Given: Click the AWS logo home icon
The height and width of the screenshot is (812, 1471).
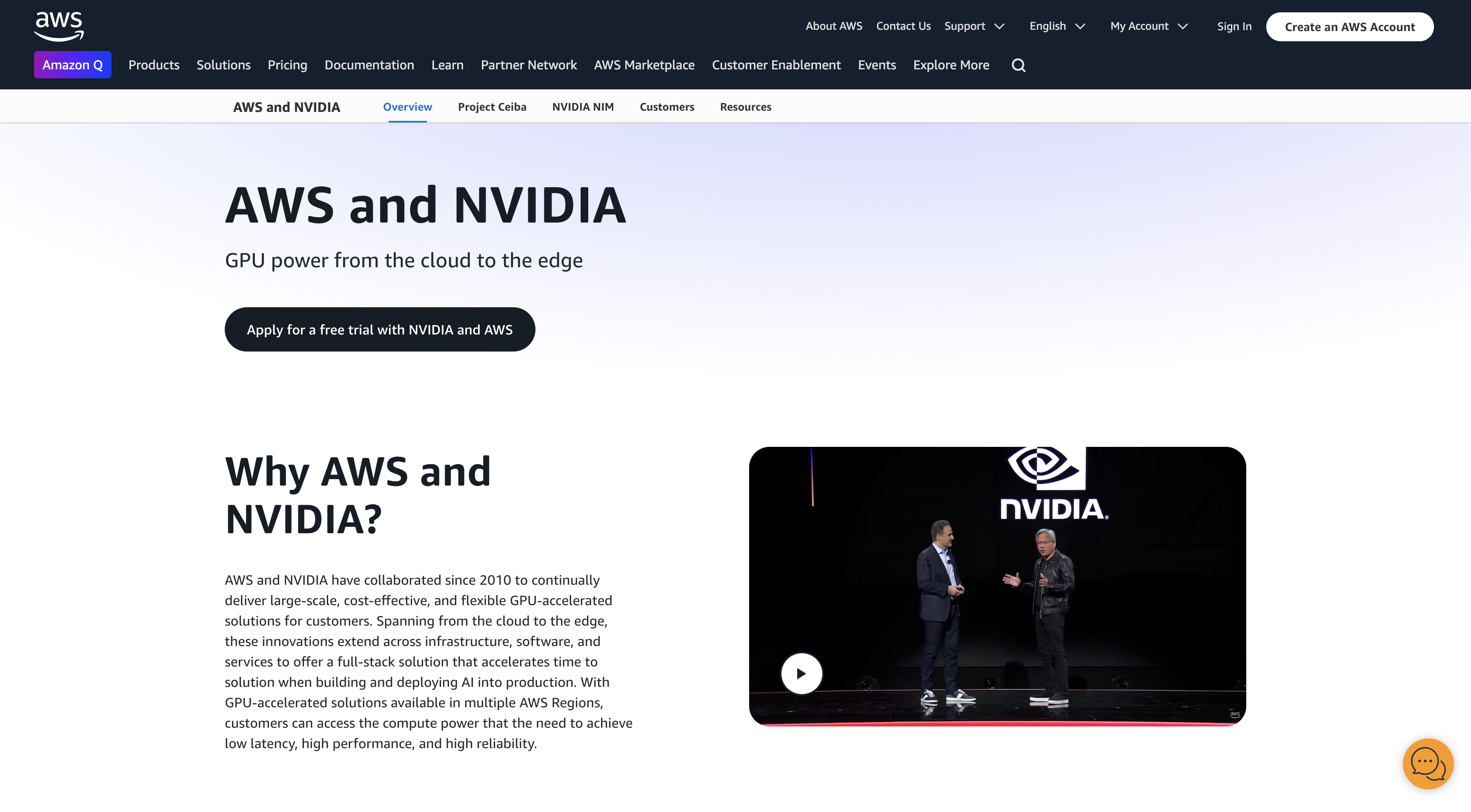Looking at the screenshot, I should tap(59, 26).
